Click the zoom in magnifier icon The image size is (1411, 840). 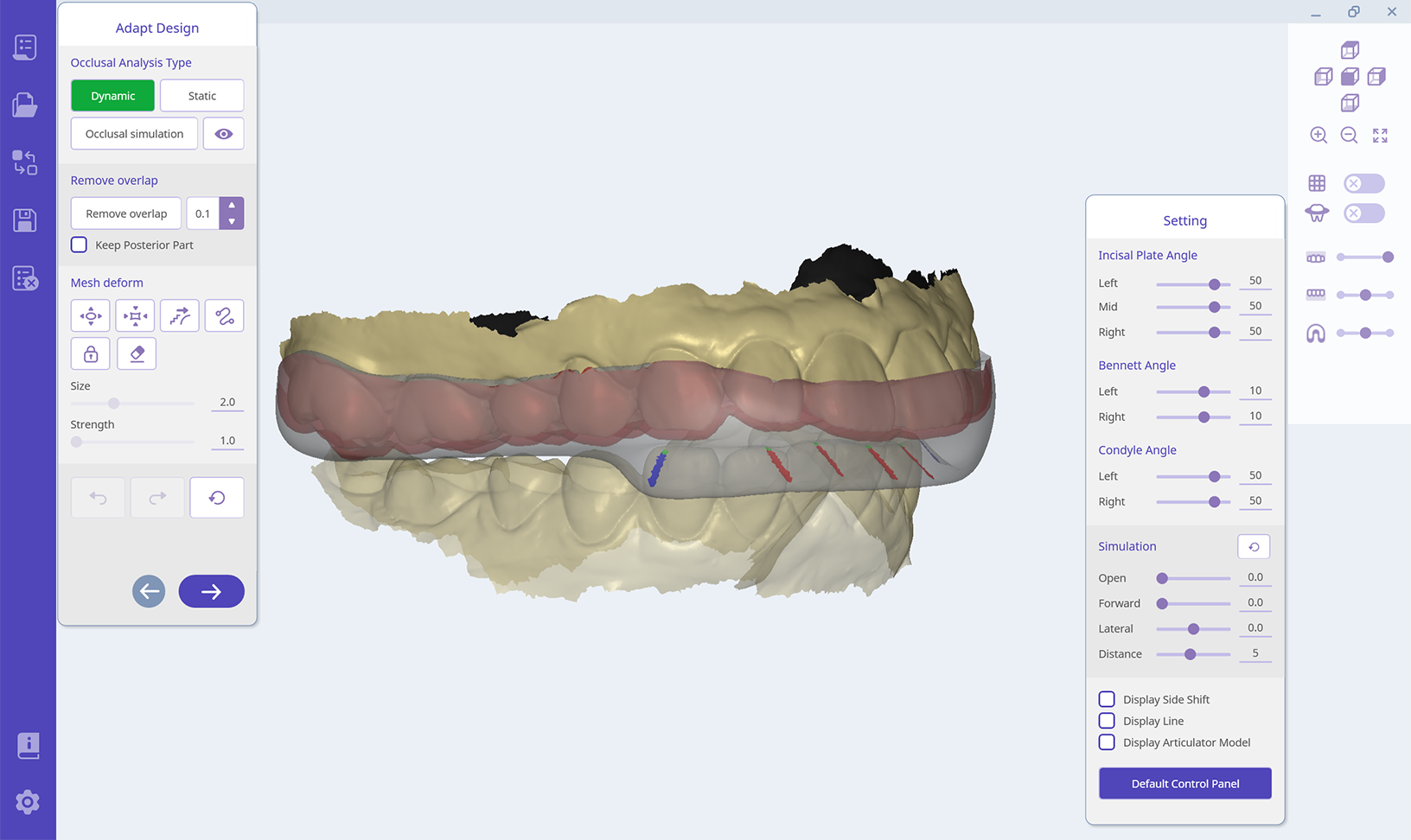[1318, 136]
